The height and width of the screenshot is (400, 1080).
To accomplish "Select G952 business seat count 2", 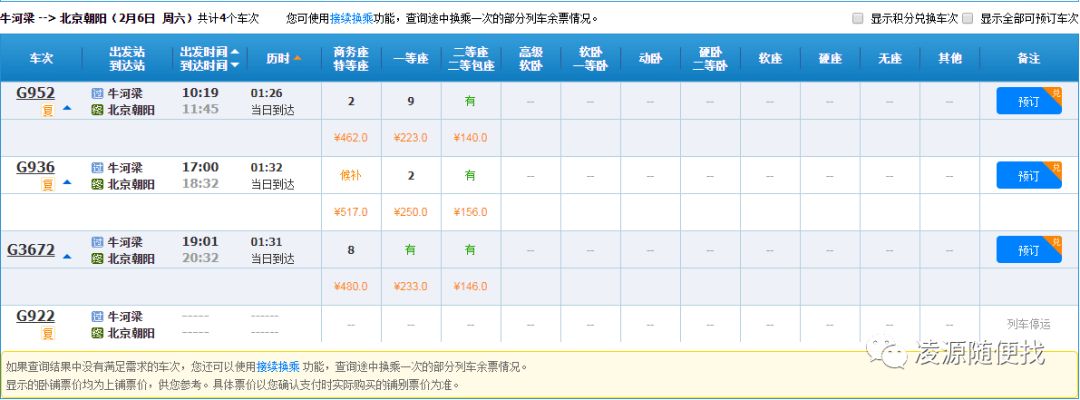I will pyautogui.click(x=351, y=101).
